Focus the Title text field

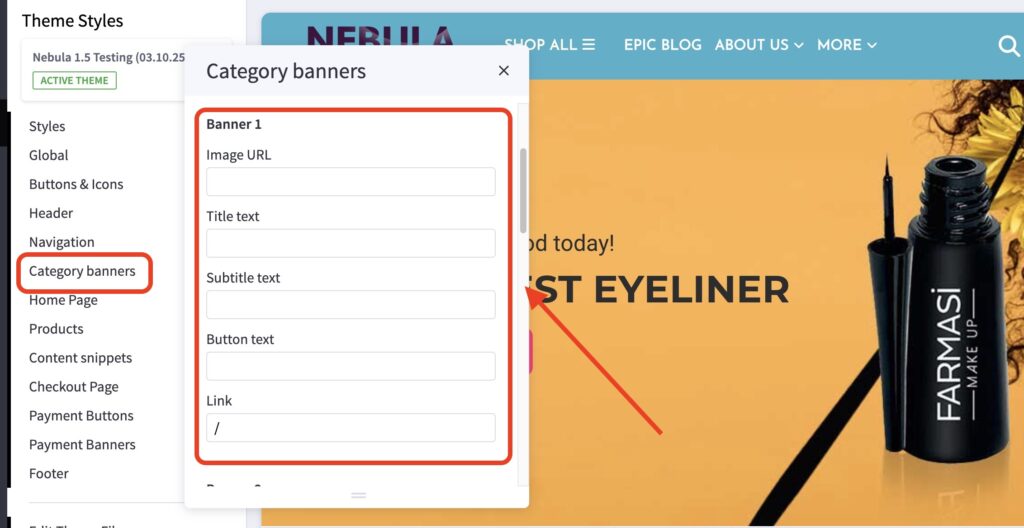350,243
